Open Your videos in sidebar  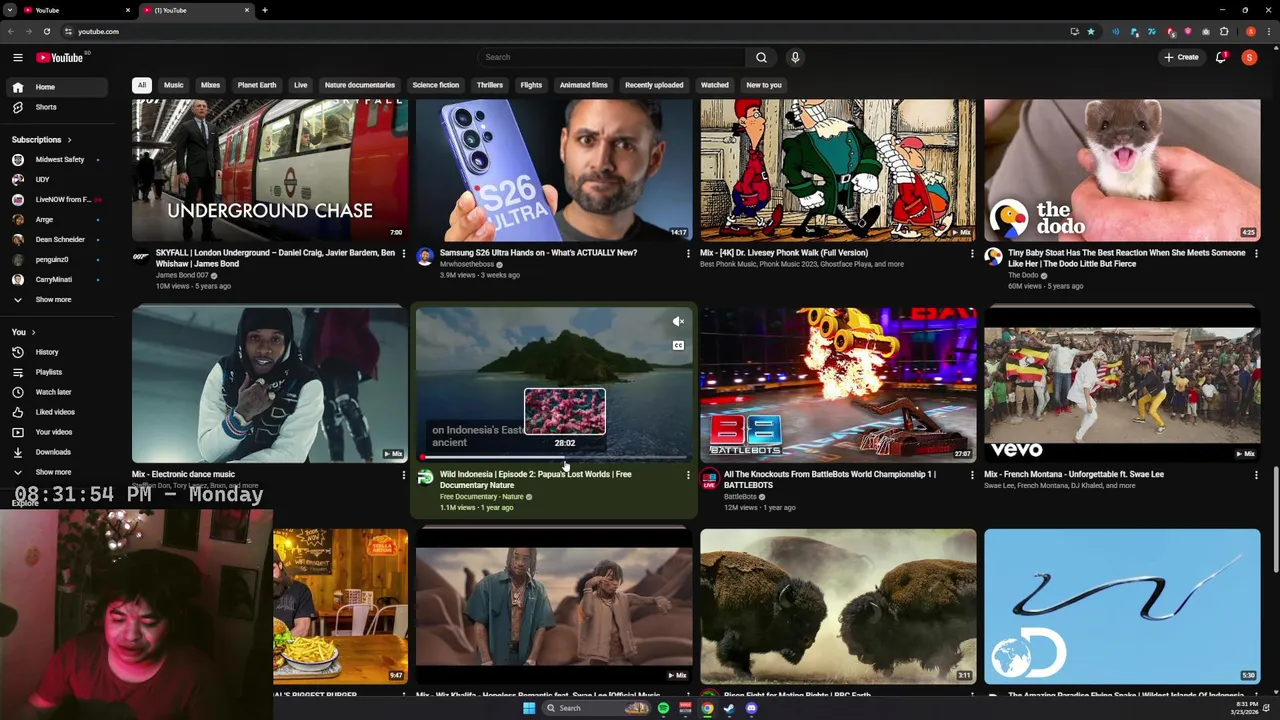point(54,432)
